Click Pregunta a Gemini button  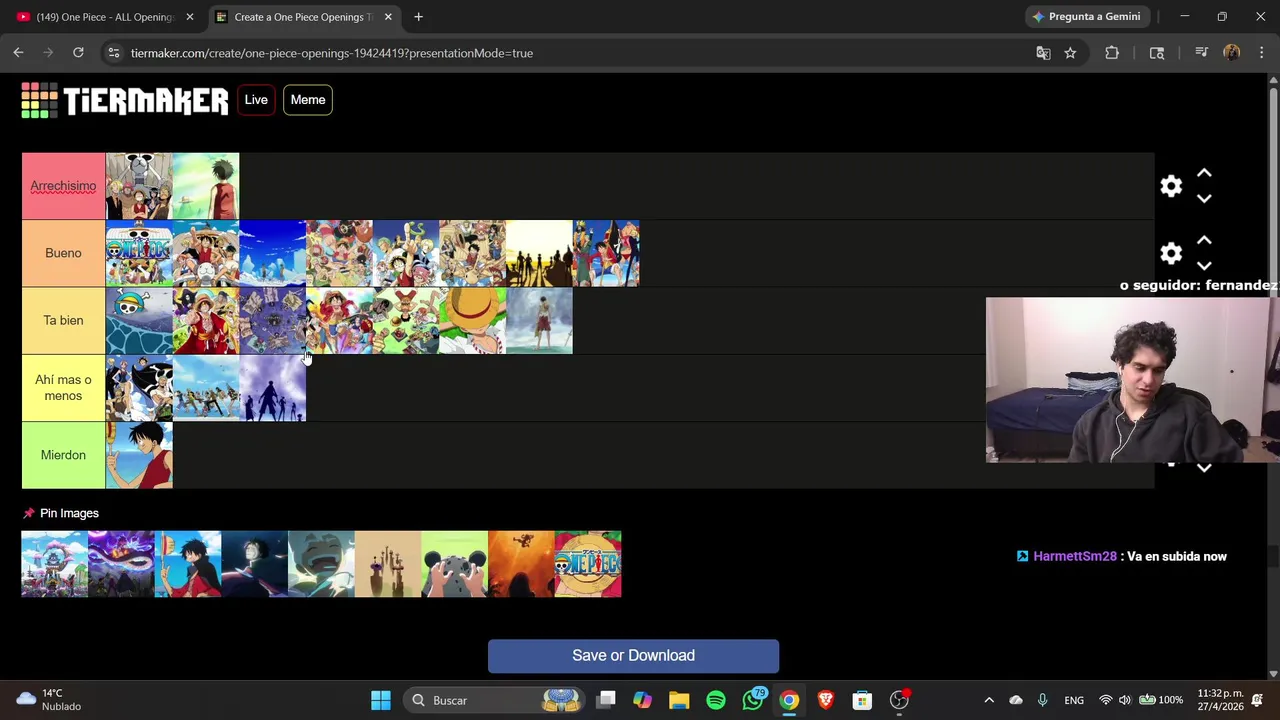click(x=1086, y=17)
